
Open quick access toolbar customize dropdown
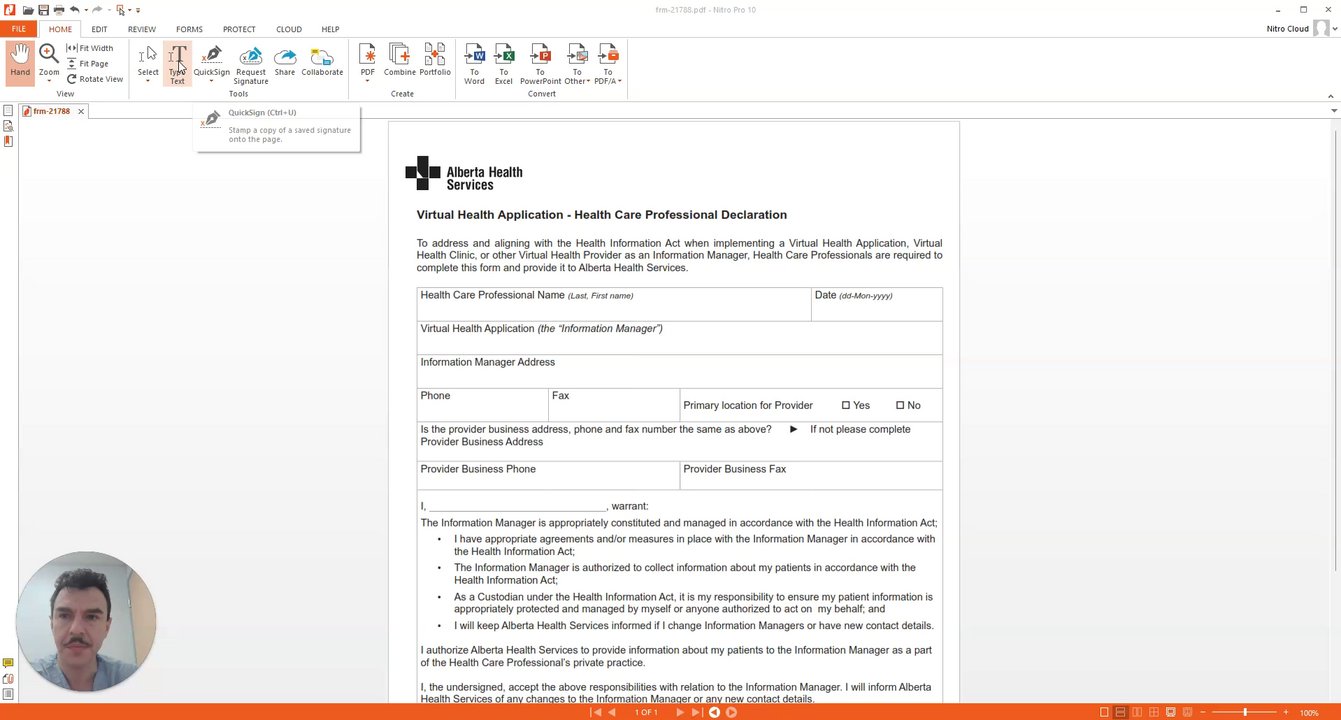pos(138,10)
